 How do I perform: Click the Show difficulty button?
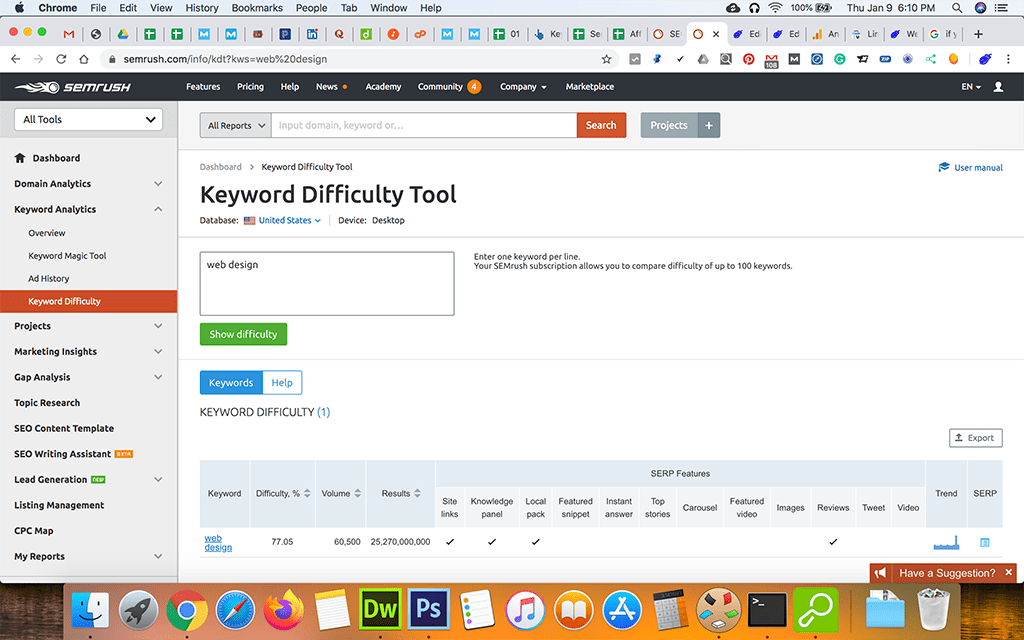(244, 334)
